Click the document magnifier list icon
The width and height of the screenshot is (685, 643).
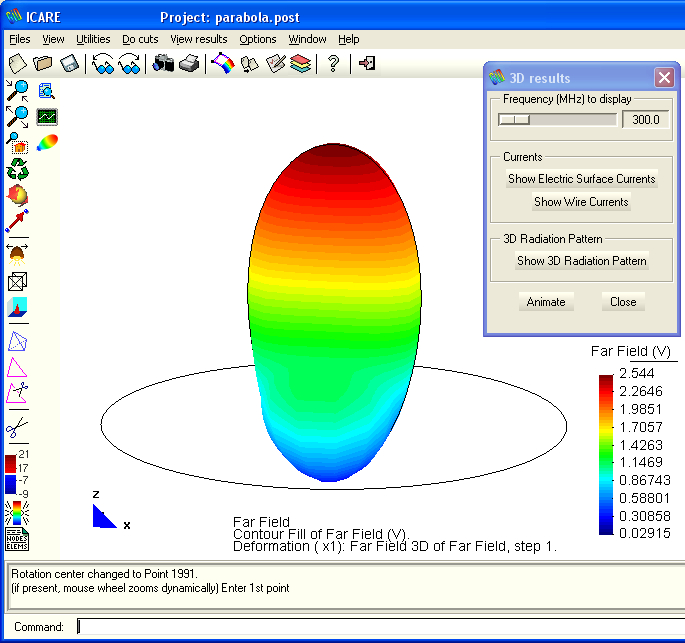tap(46, 91)
